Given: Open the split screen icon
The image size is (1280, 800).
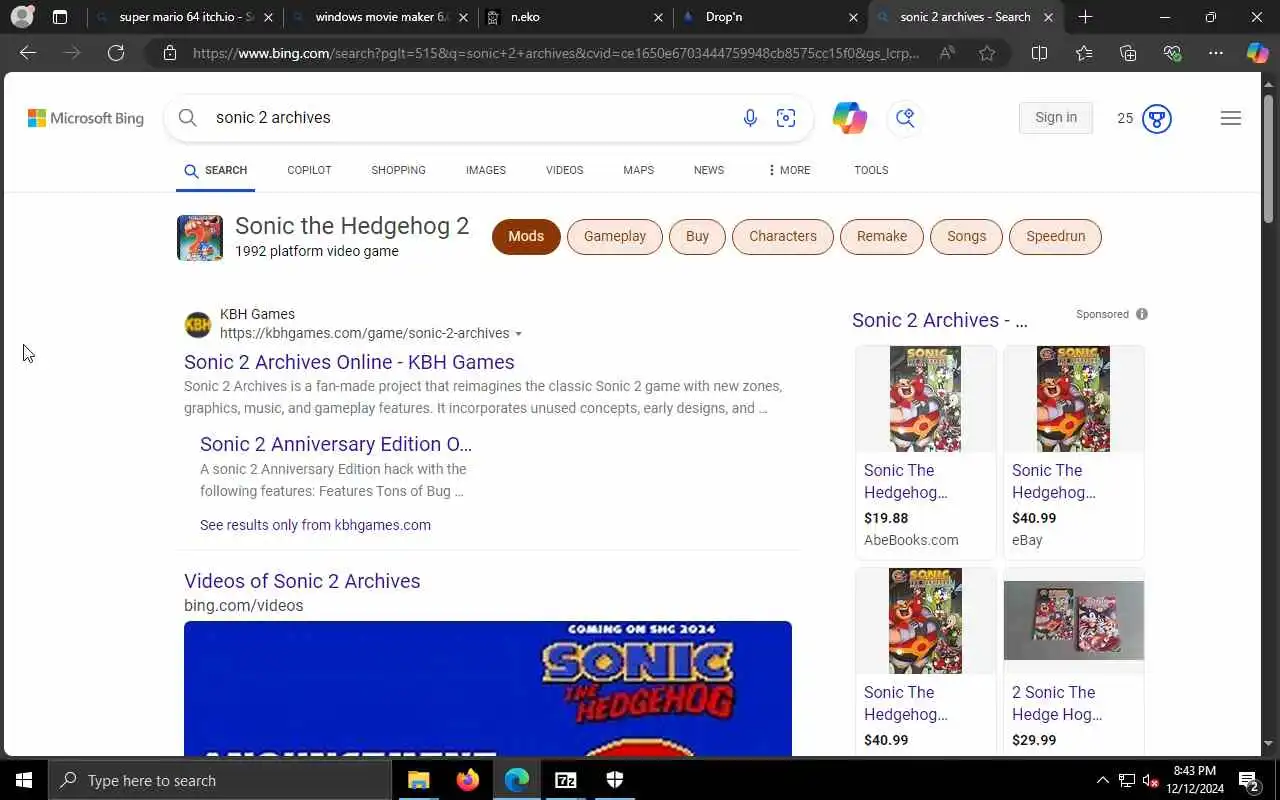Looking at the screenshot, I should point(1039,53).
